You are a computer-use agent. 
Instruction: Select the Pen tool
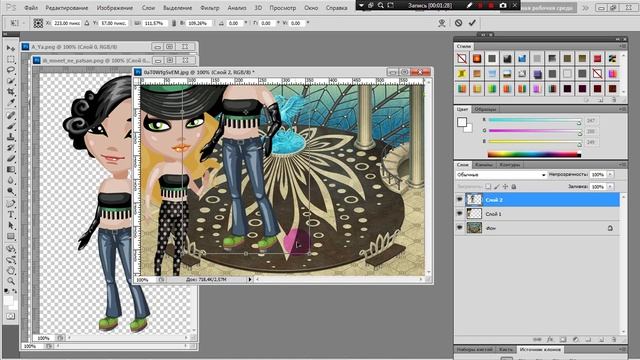(x=11, y=204)
